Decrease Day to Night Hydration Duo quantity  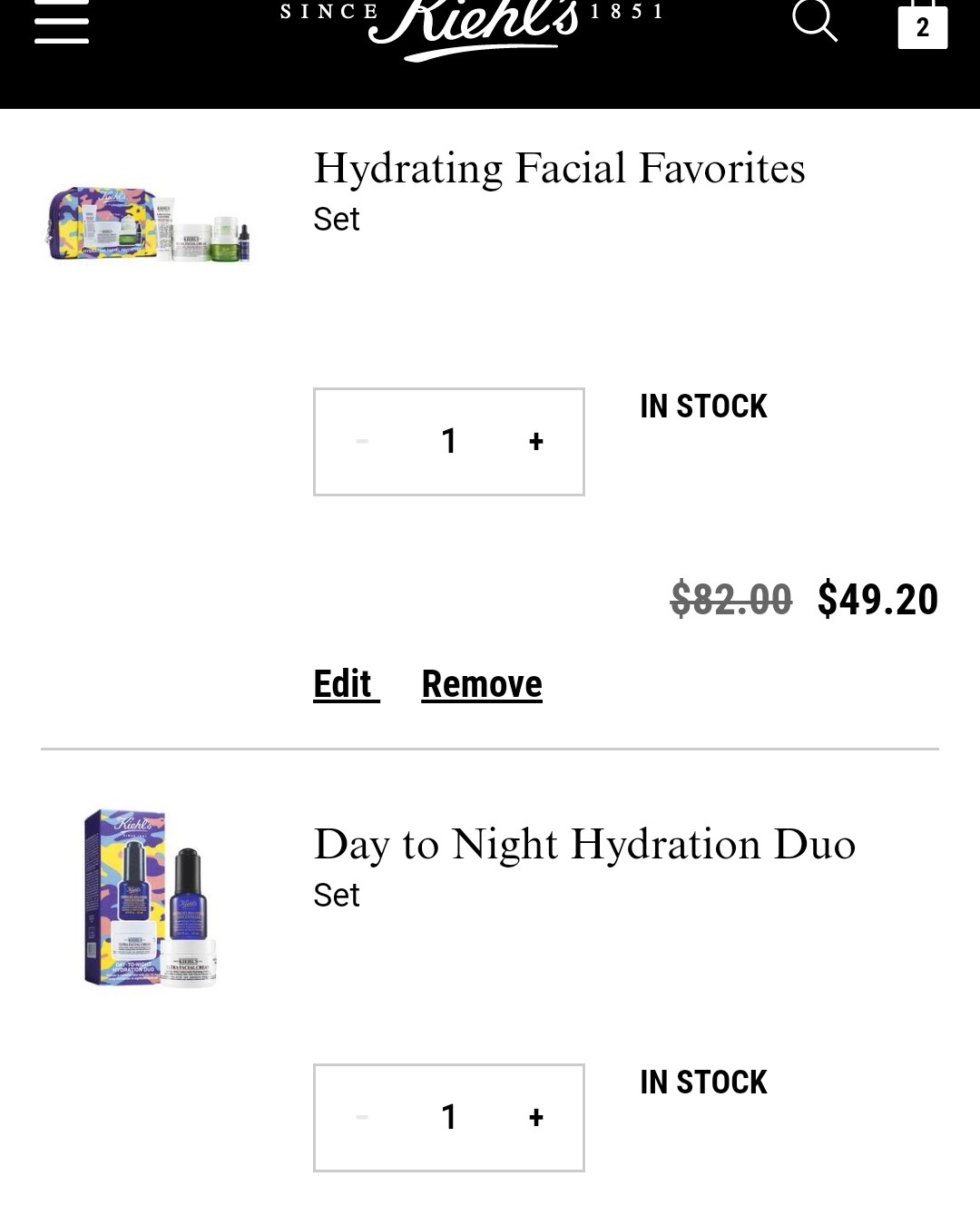pyautogui.click(x=362, y=1118)
